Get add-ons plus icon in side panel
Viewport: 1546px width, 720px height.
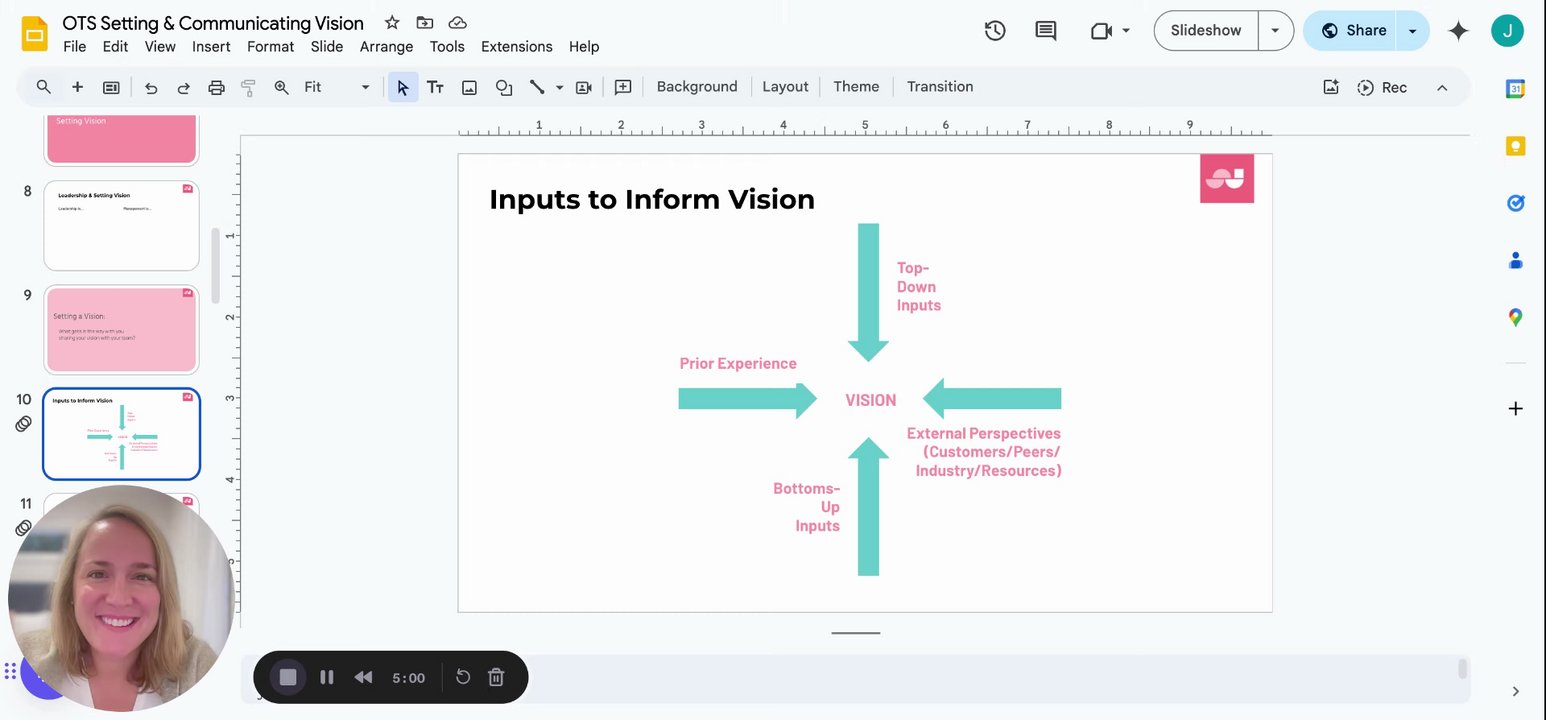click(x=1515, y=409)
